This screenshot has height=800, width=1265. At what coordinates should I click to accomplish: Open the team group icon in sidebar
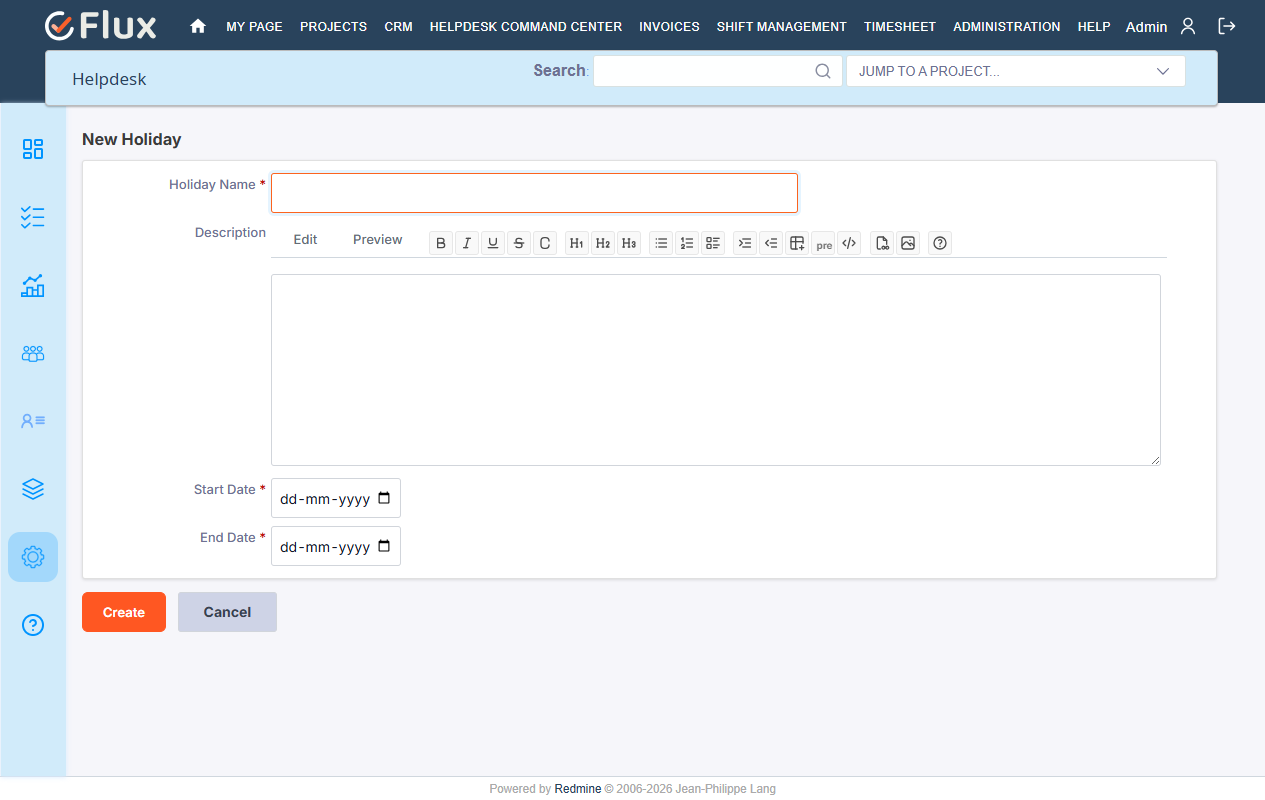pyautogui.click(x=33, y=353)
